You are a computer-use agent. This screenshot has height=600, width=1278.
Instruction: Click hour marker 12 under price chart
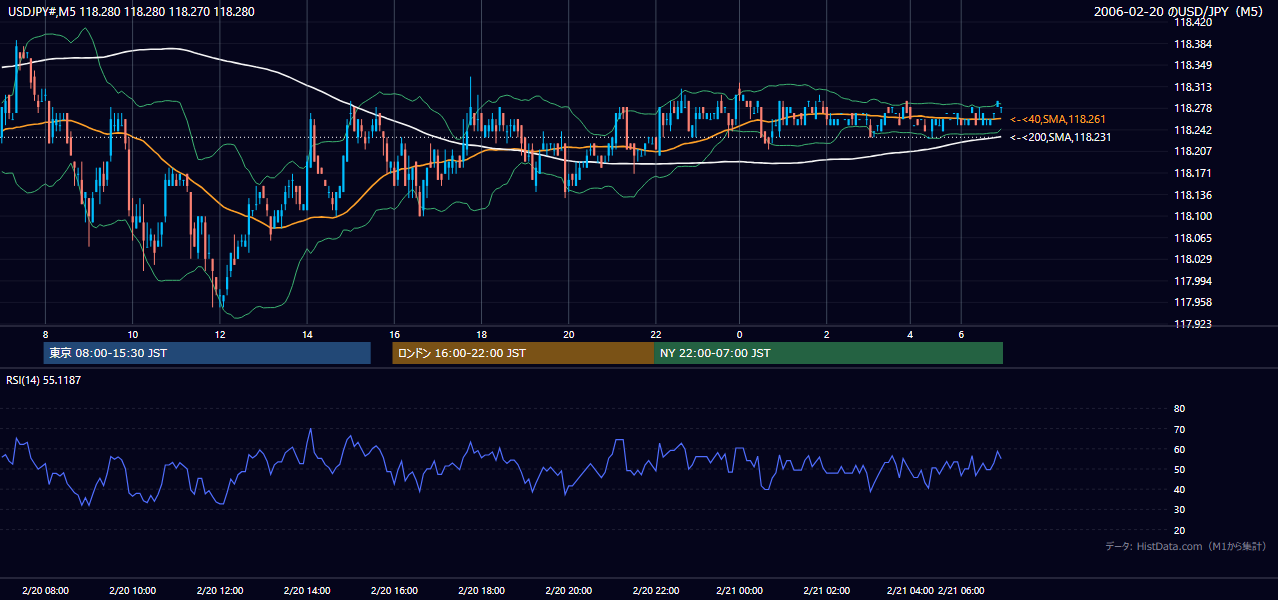220,334
